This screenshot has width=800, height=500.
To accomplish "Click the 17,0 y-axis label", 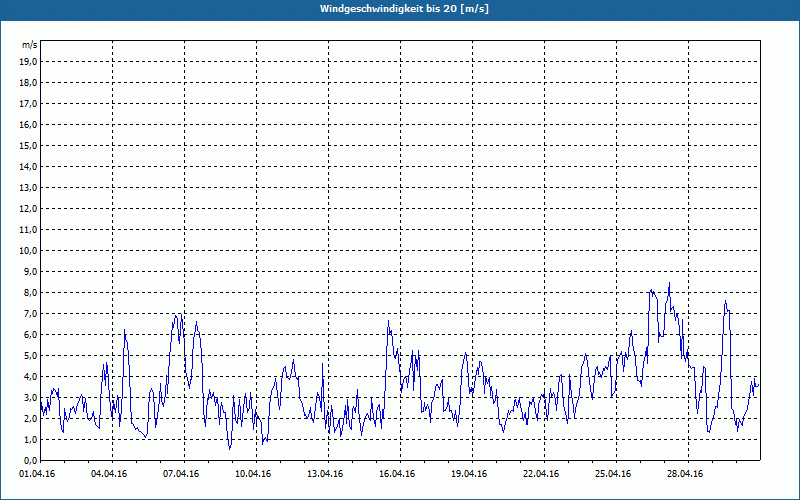I will tap(28, 104).
